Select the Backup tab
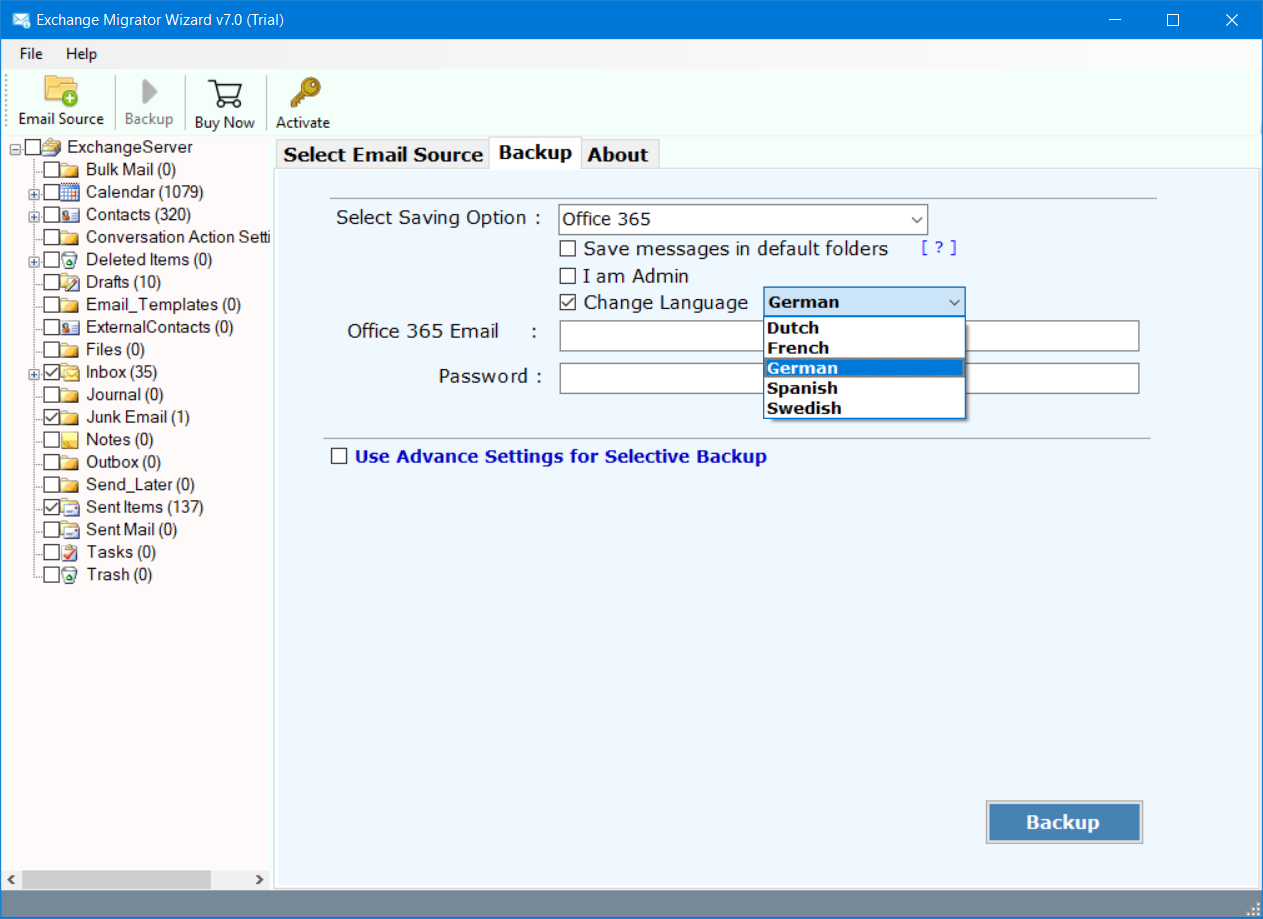Screen dimensions: 1263x919 click(x=535, y=152)
